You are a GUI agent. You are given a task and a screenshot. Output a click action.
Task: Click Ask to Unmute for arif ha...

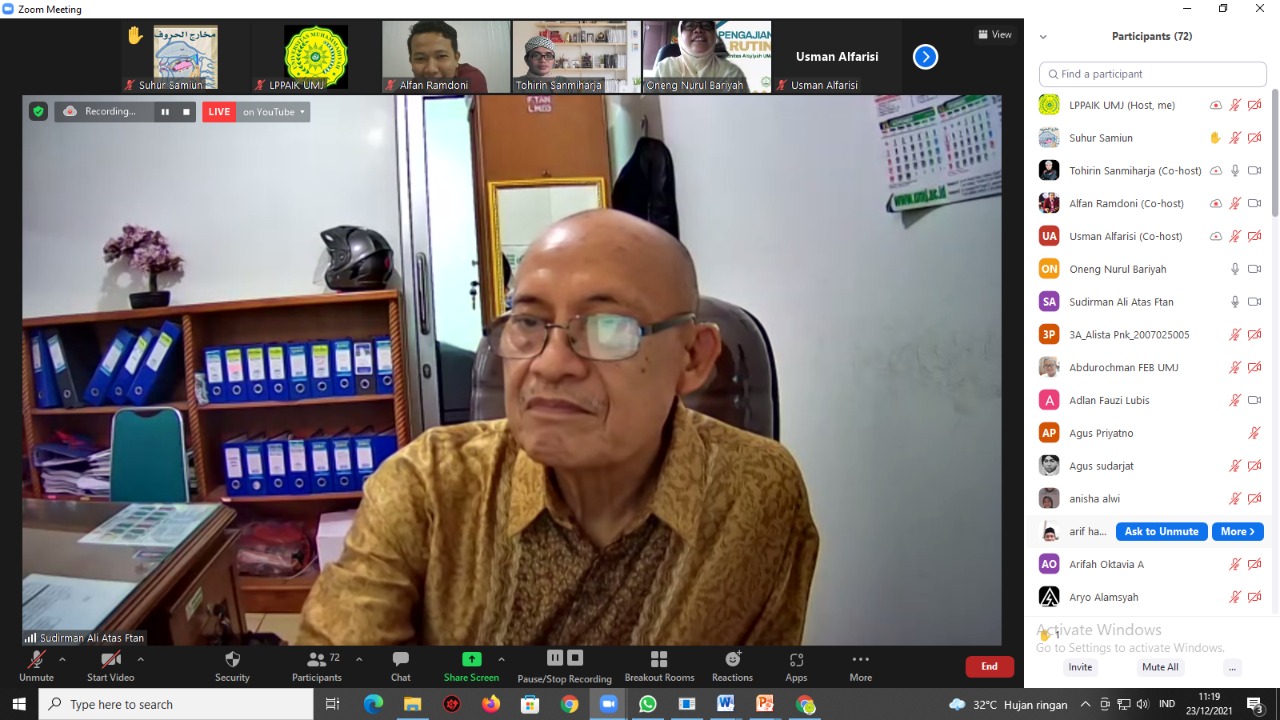point(1161,532)
